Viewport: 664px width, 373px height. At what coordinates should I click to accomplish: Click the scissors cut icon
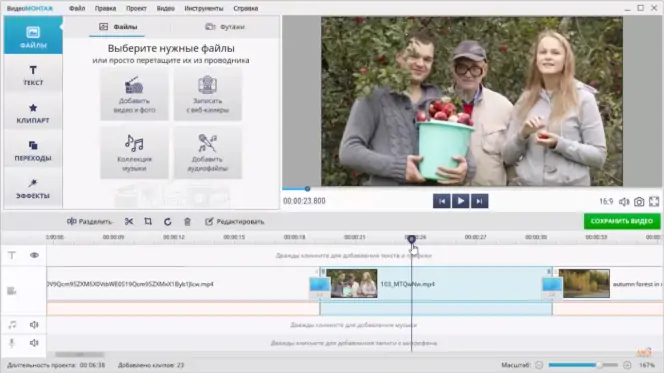click(129, 221)
